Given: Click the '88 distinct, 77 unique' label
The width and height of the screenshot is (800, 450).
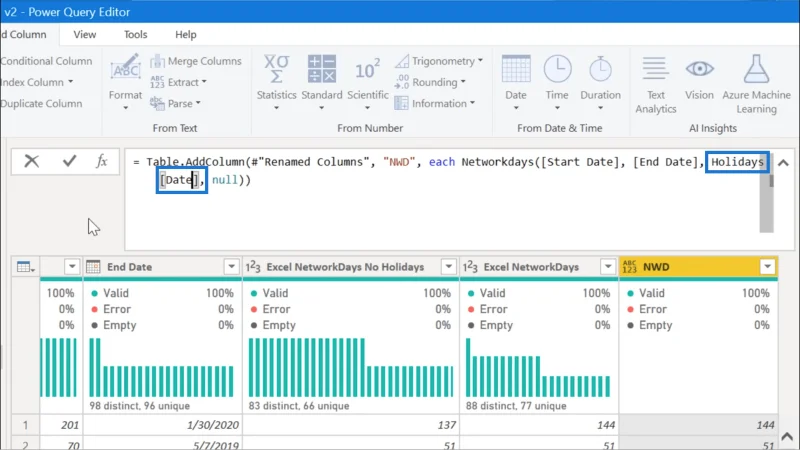Looking at the screenshot, I should (516, 406).
